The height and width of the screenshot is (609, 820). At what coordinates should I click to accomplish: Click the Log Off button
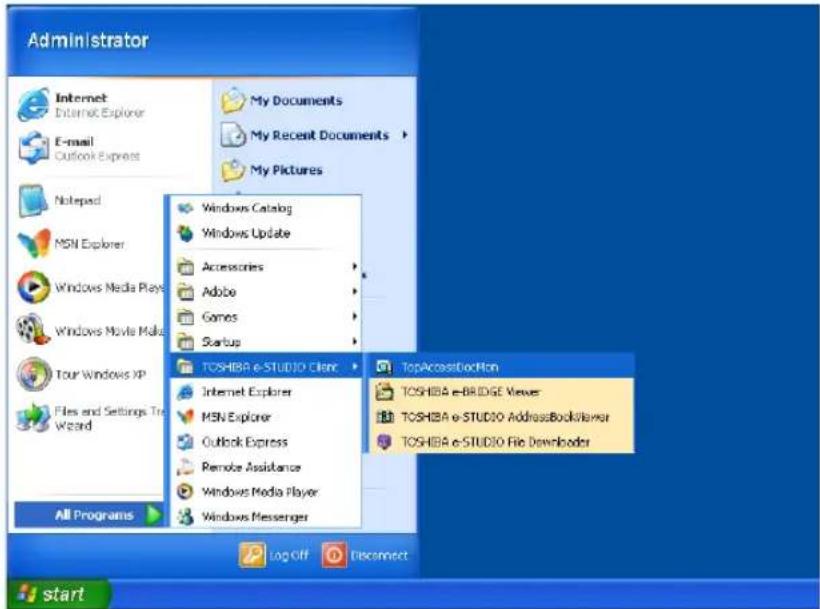(274, 555)
